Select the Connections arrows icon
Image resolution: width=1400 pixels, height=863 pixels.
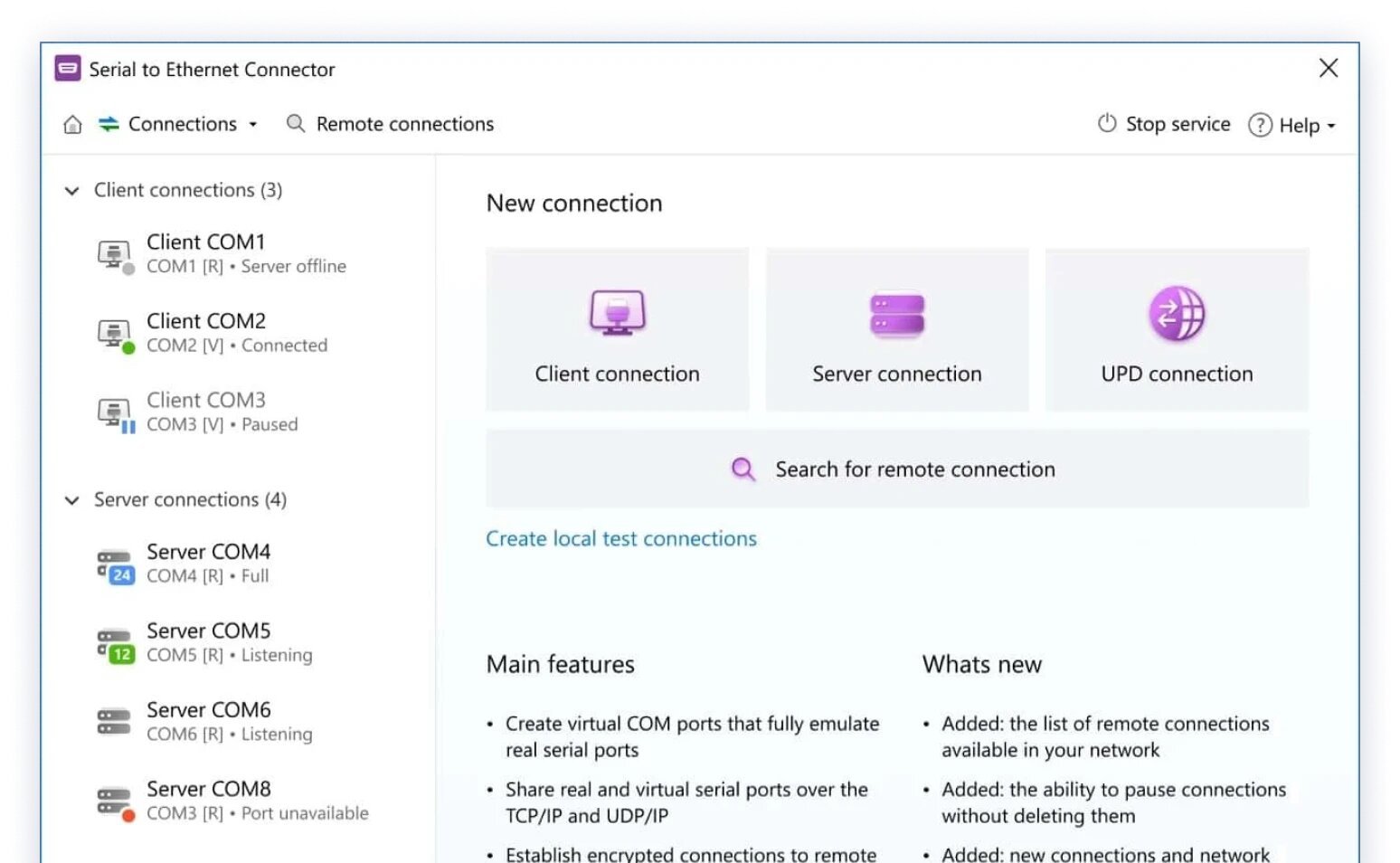tap(108, 124)
